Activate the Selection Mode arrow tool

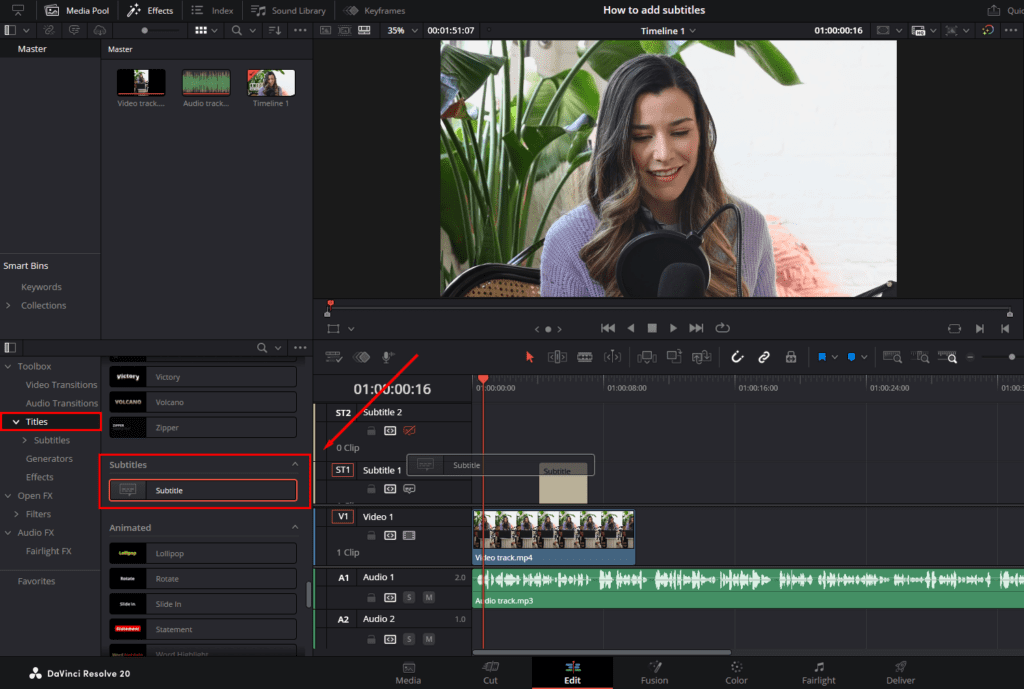point(529,357)
